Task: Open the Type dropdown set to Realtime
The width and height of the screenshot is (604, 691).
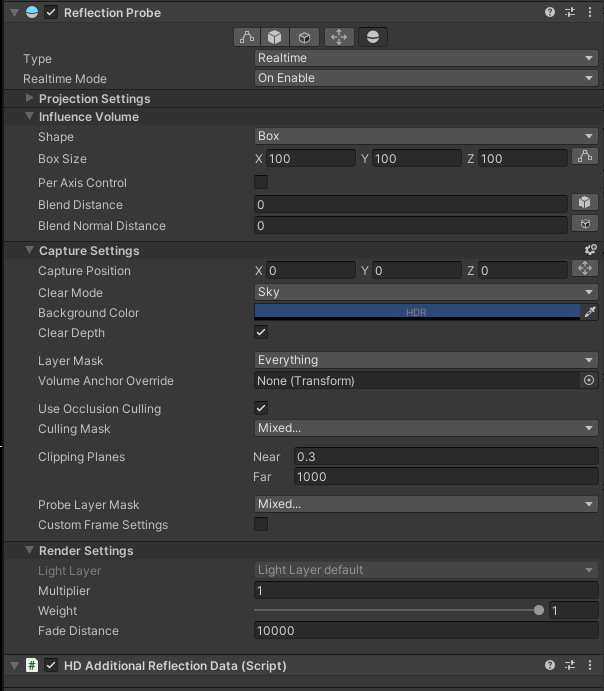Action: point(426,58)
